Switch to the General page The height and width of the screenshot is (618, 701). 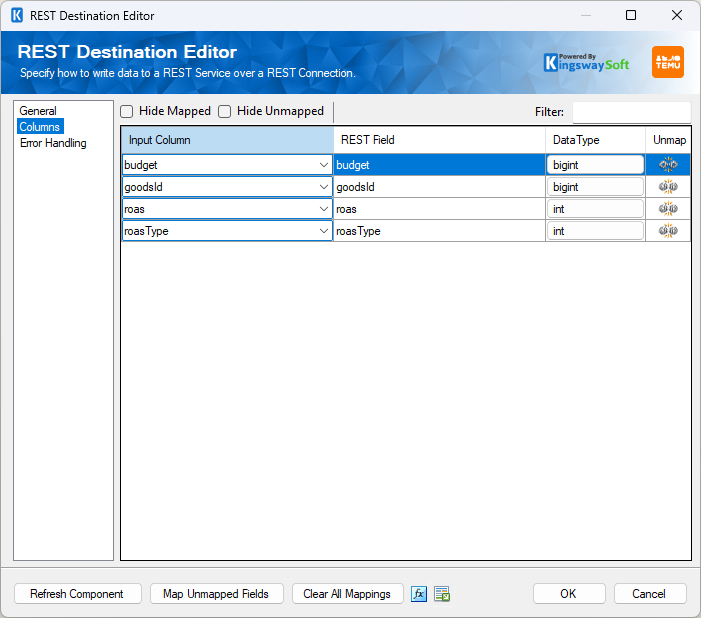(38, 111)
